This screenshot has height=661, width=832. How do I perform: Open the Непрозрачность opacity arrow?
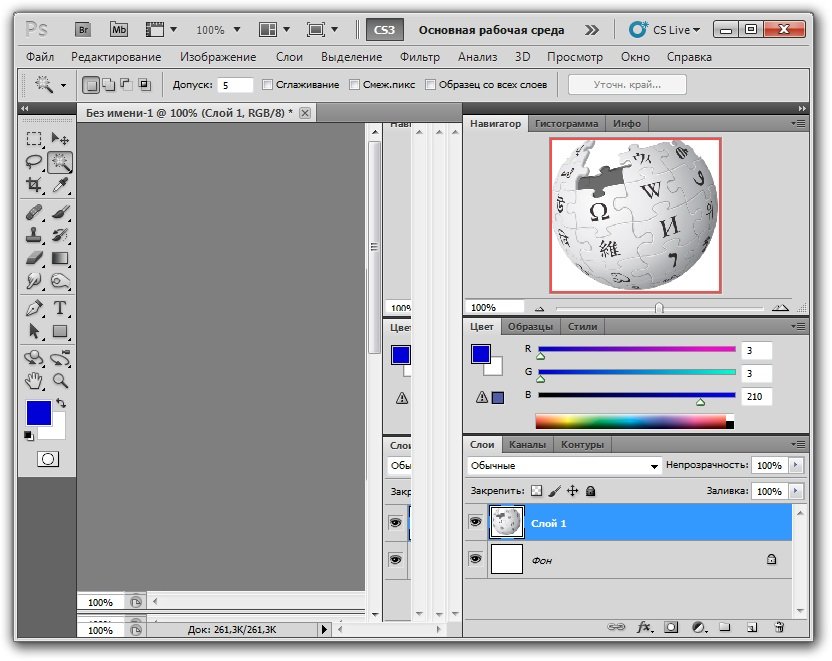coord(796,466)
